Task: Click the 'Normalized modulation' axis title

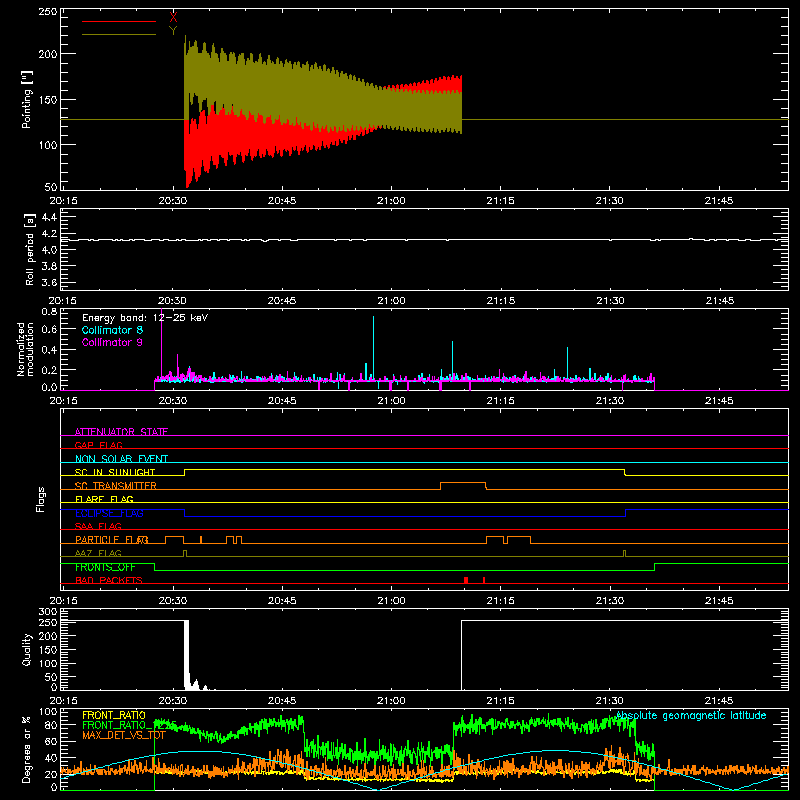Action: pos(25,349)
